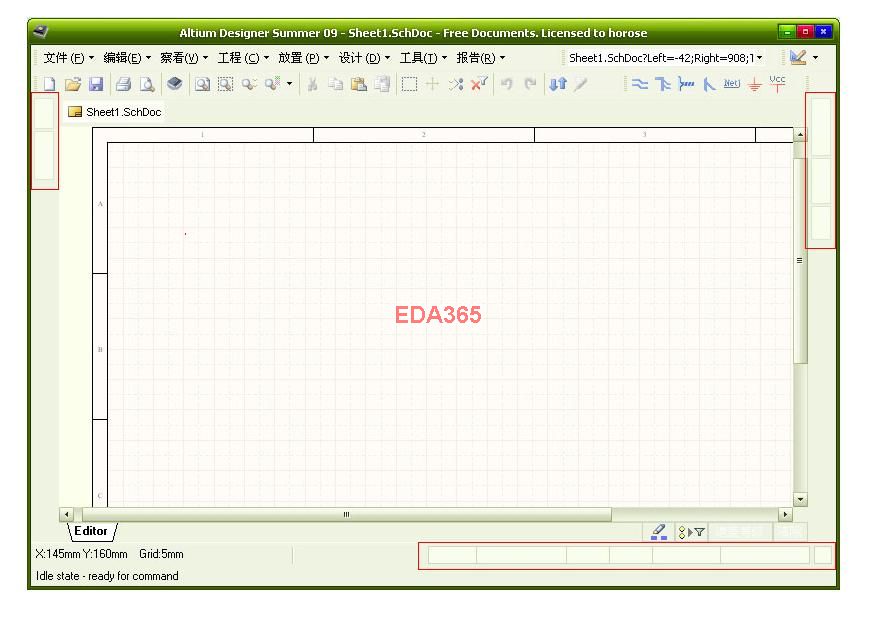Screen dimensions: 879x629
Task: Create a new document from toolbar
Action: point(49,84)
